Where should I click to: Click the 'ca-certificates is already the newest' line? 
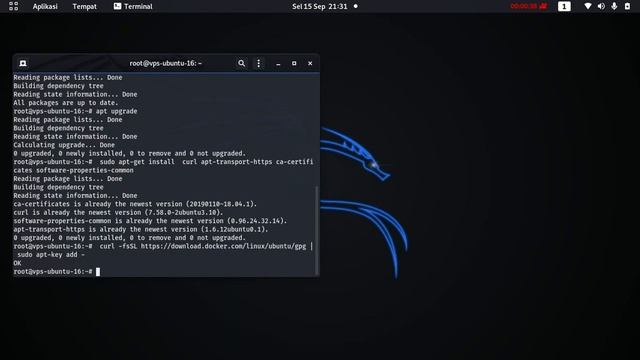pyautogui.click(x=135, y=204)
